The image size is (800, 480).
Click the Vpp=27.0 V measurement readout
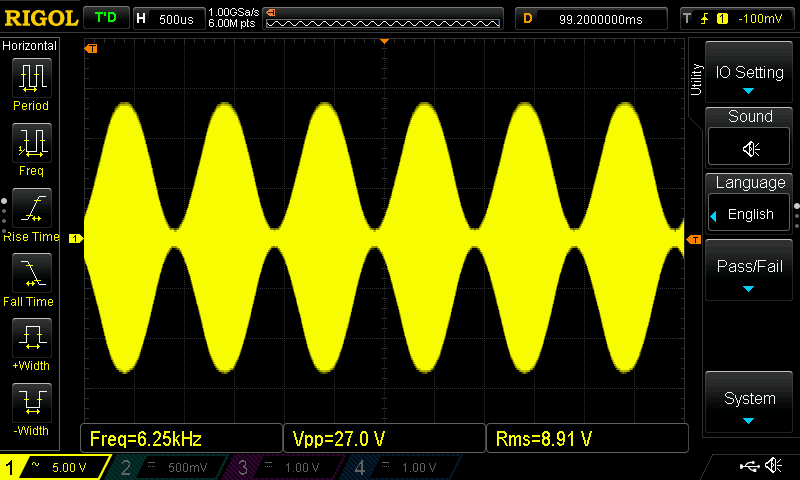[384, 438]
